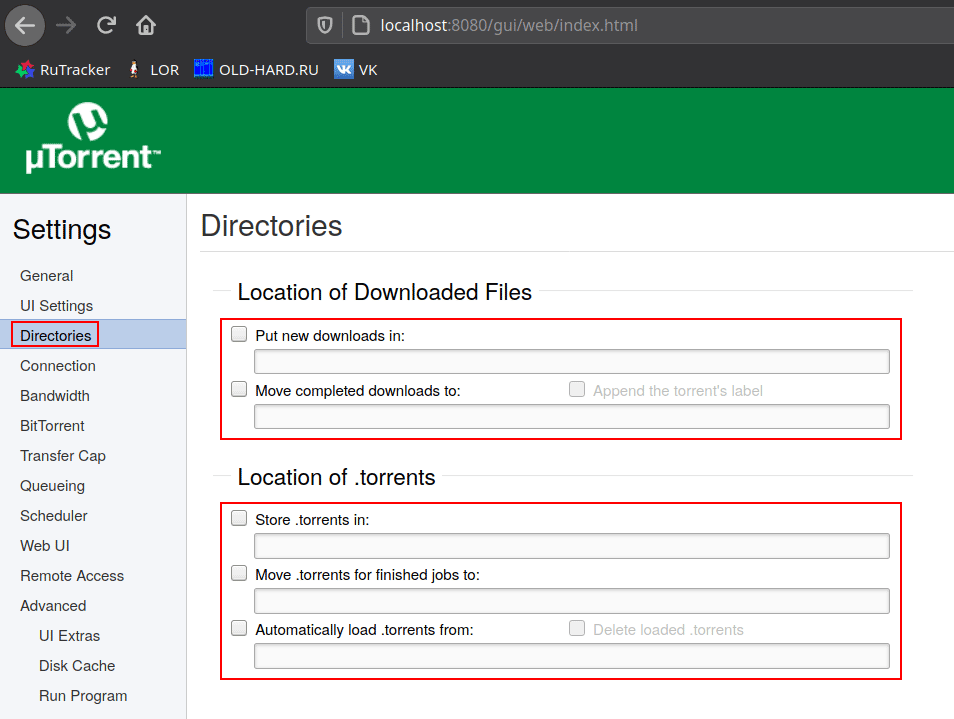This screenshot has height=719, width=954.
Task: Open the UI Extras subsection
Action: 69,636
